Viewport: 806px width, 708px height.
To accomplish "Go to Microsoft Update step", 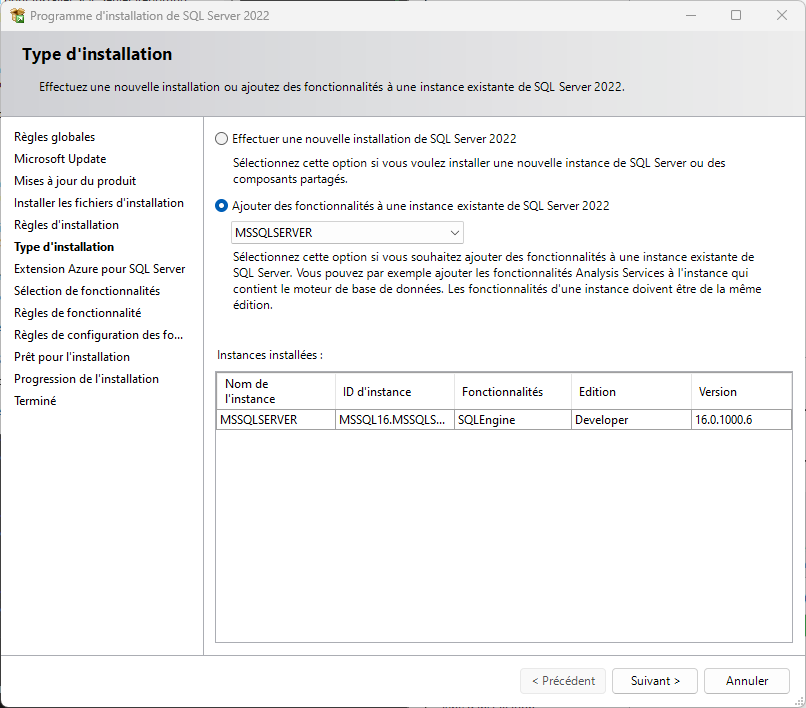I will click(x=60, y=159).
